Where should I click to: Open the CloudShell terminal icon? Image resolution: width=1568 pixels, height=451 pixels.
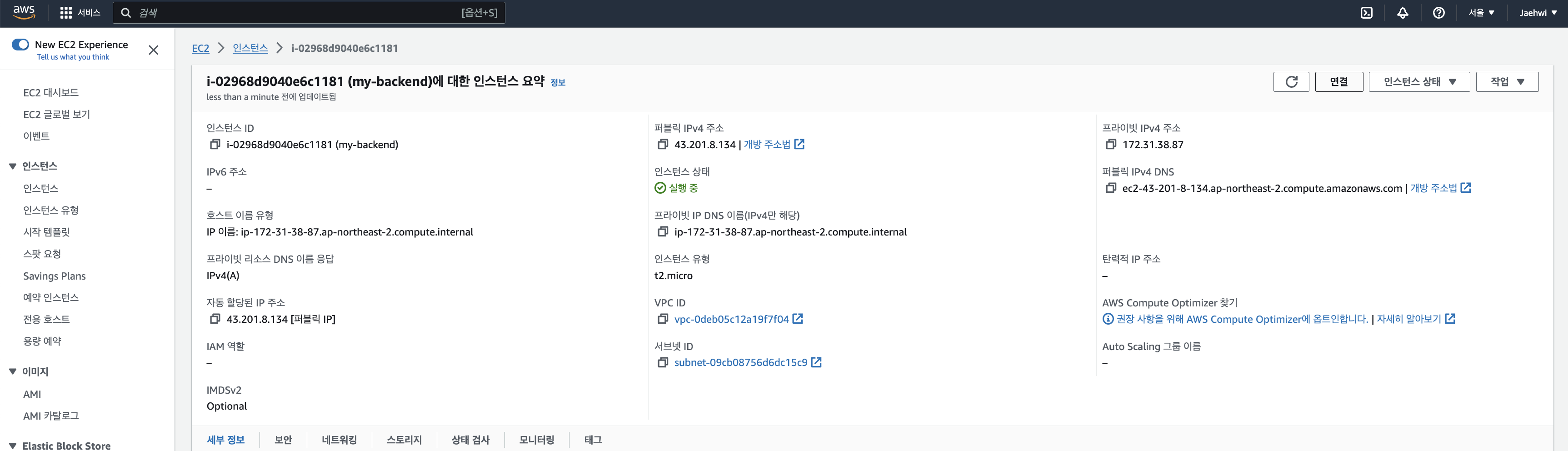click(1367, 13)
